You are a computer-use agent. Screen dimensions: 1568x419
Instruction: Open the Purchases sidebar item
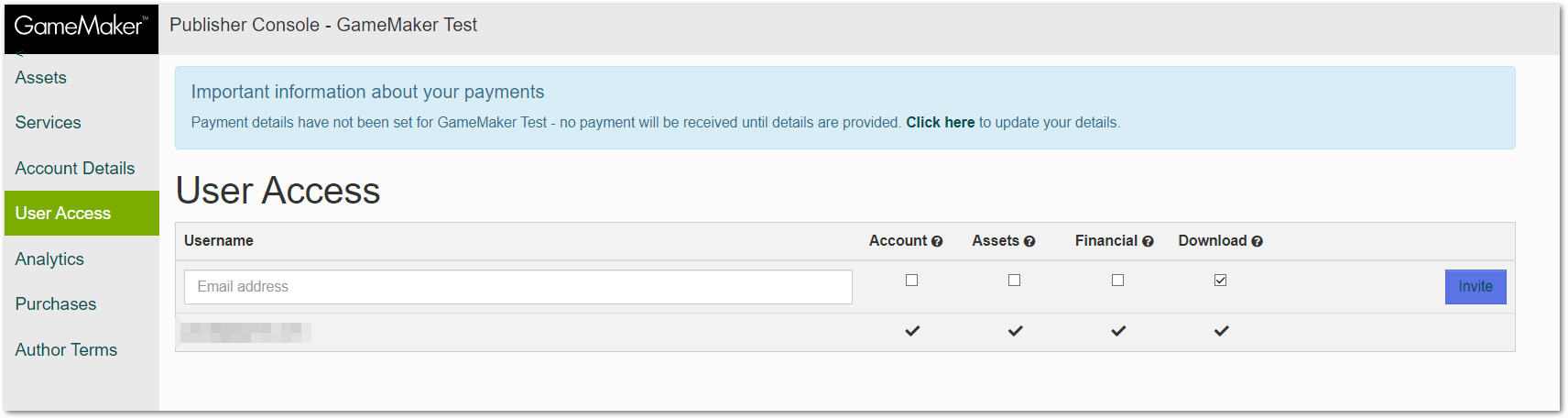(x=56, y=304)
